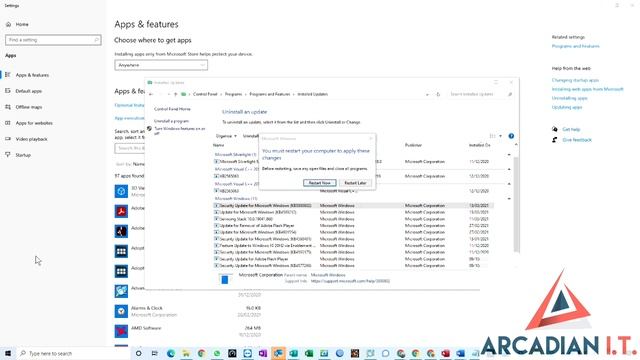Select Servicing Stack 10.0.19041.860 row

pyautogui.click(x=353, y=219)
